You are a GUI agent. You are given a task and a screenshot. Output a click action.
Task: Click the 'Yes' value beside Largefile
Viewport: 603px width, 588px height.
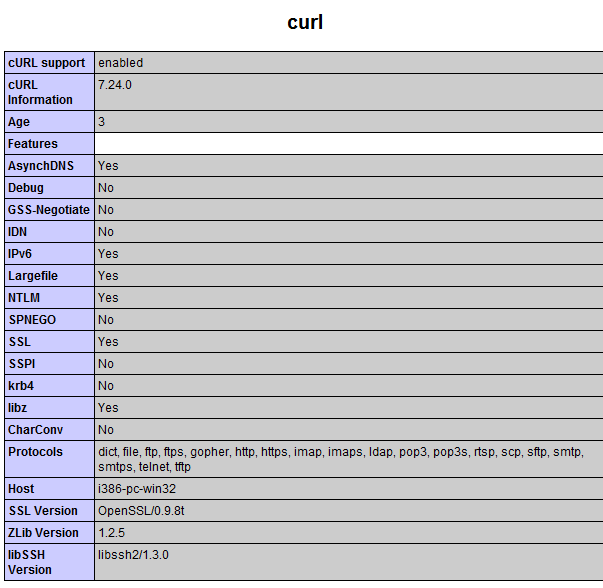click(x=108, y=276)
